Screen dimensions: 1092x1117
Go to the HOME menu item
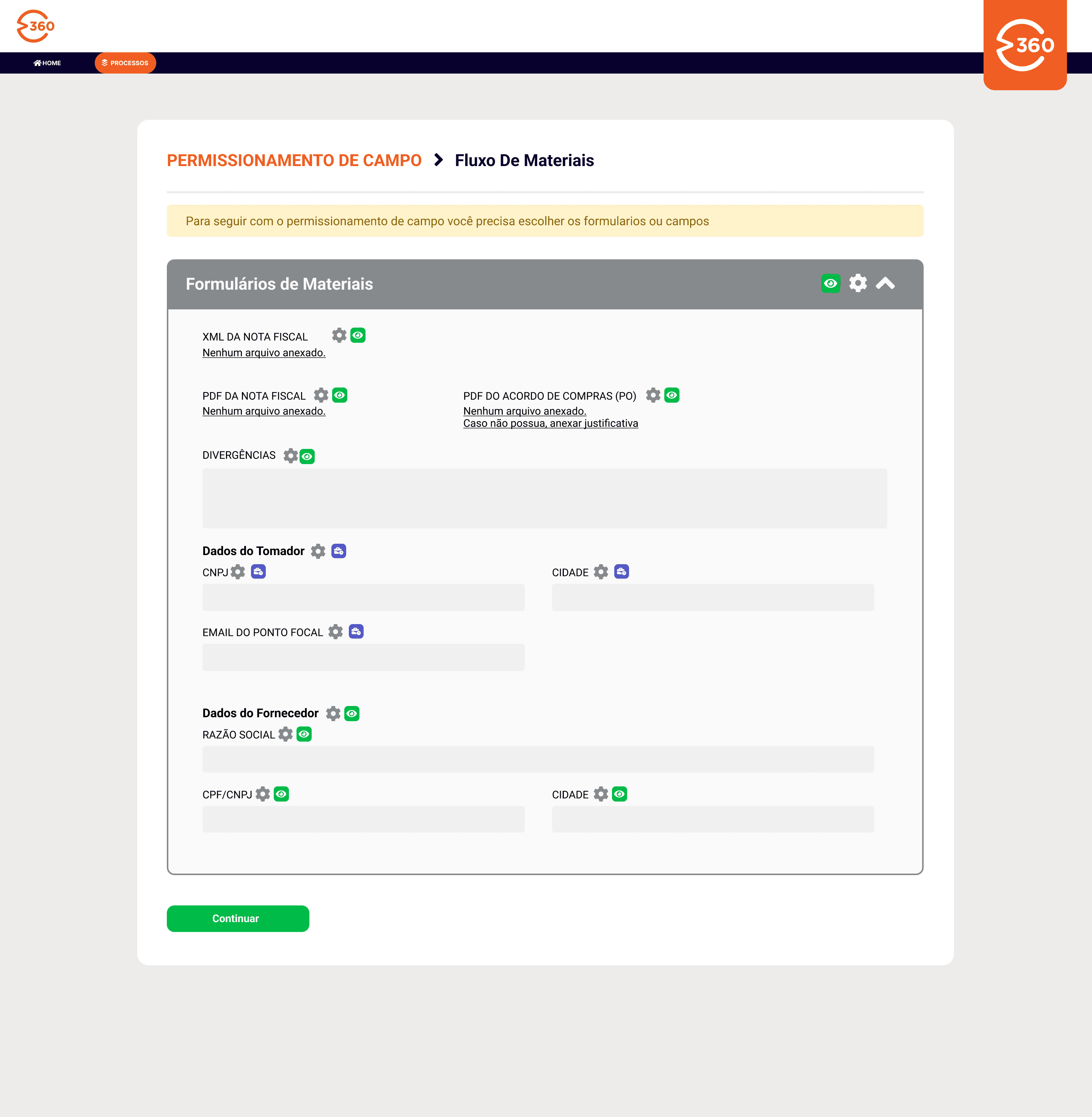pos(47,63)
